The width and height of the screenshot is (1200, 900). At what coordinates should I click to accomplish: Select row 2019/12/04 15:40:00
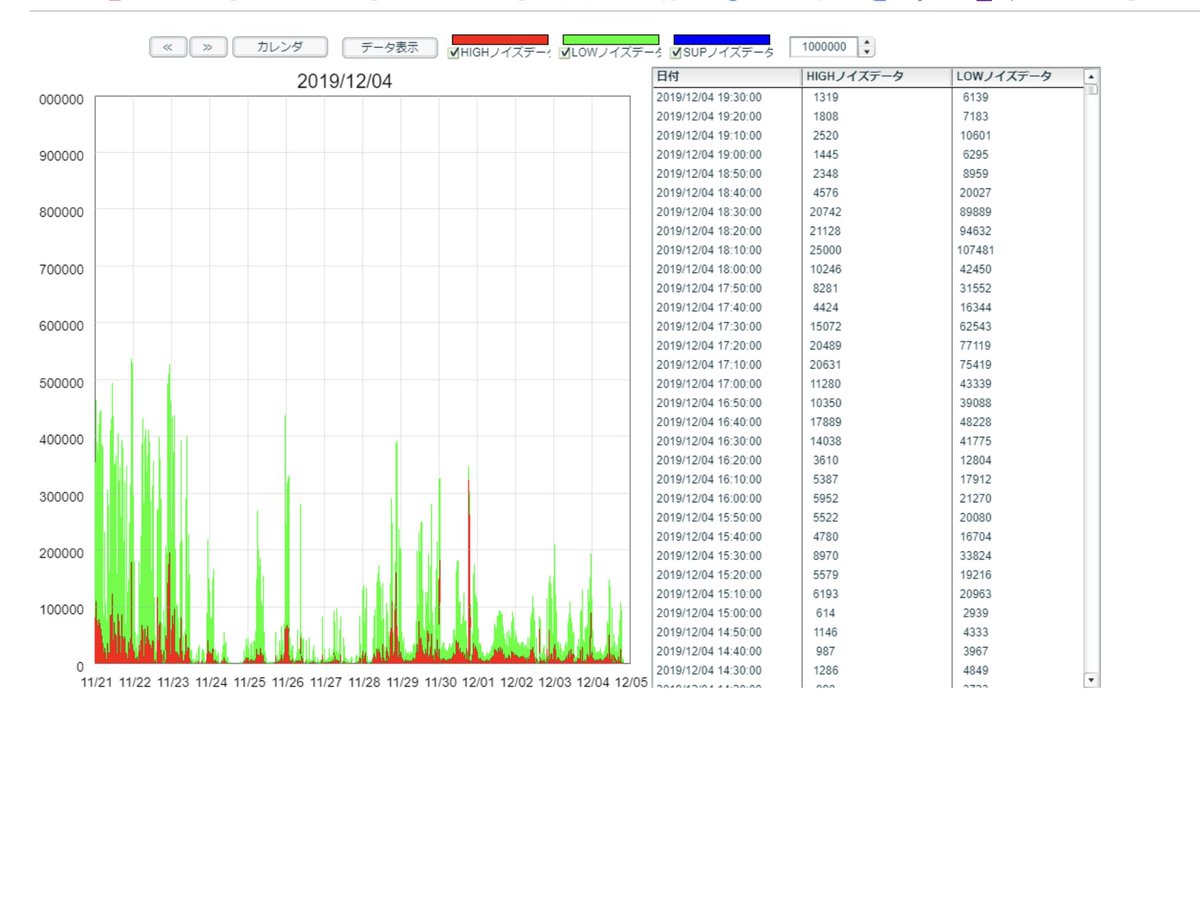point(868,536)
